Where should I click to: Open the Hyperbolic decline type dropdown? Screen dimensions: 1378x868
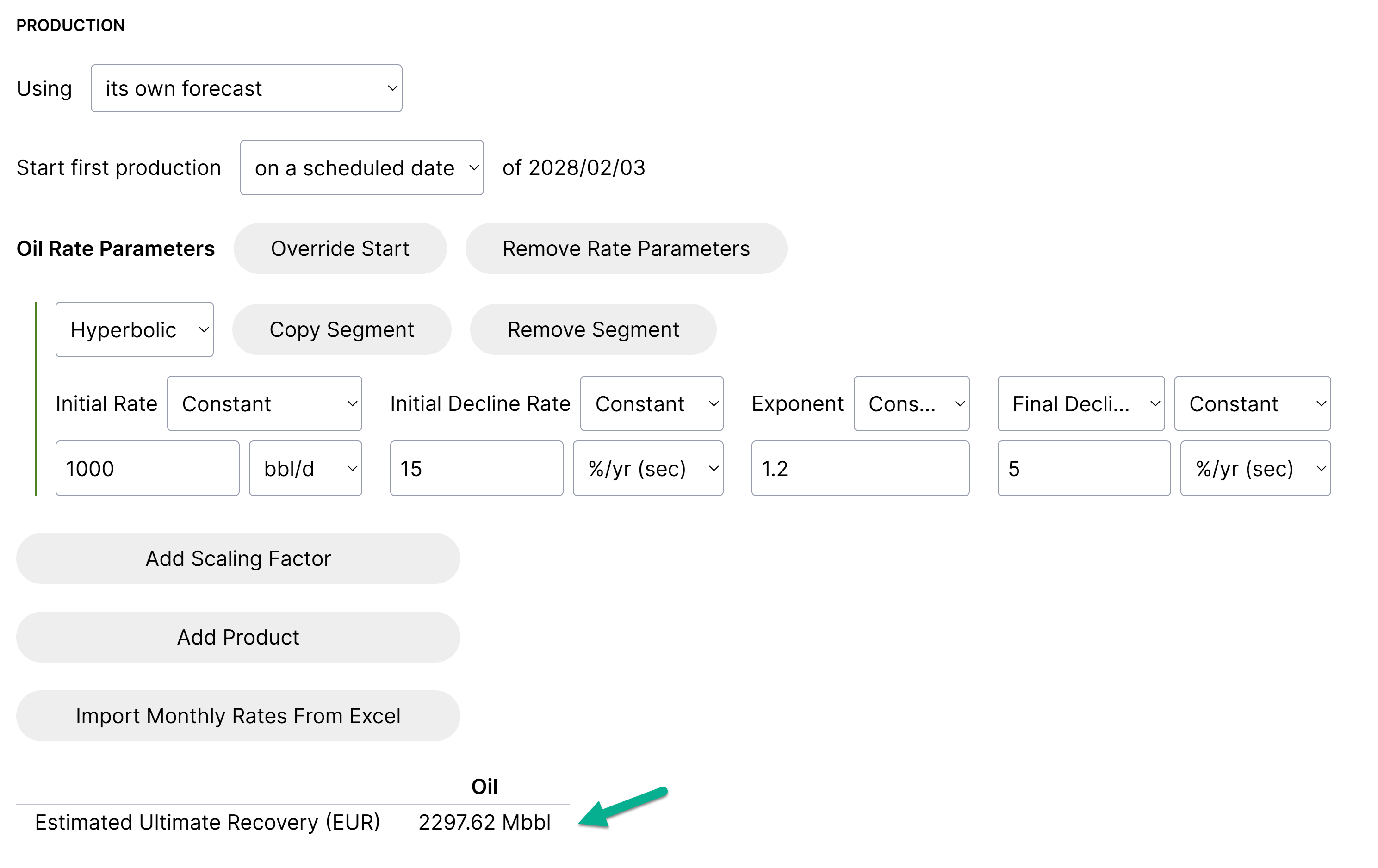pyautogui.click(x=135, y=329)
